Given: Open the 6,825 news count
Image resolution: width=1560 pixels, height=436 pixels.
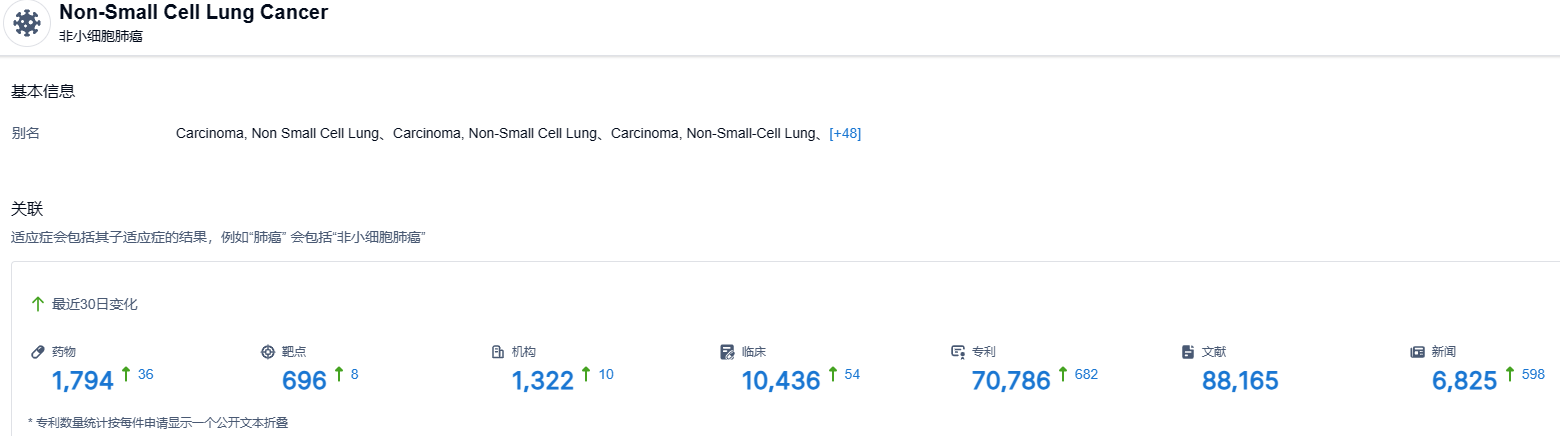Looking at the screenshot, I should pyautogui.click(x=1464, y=380).
